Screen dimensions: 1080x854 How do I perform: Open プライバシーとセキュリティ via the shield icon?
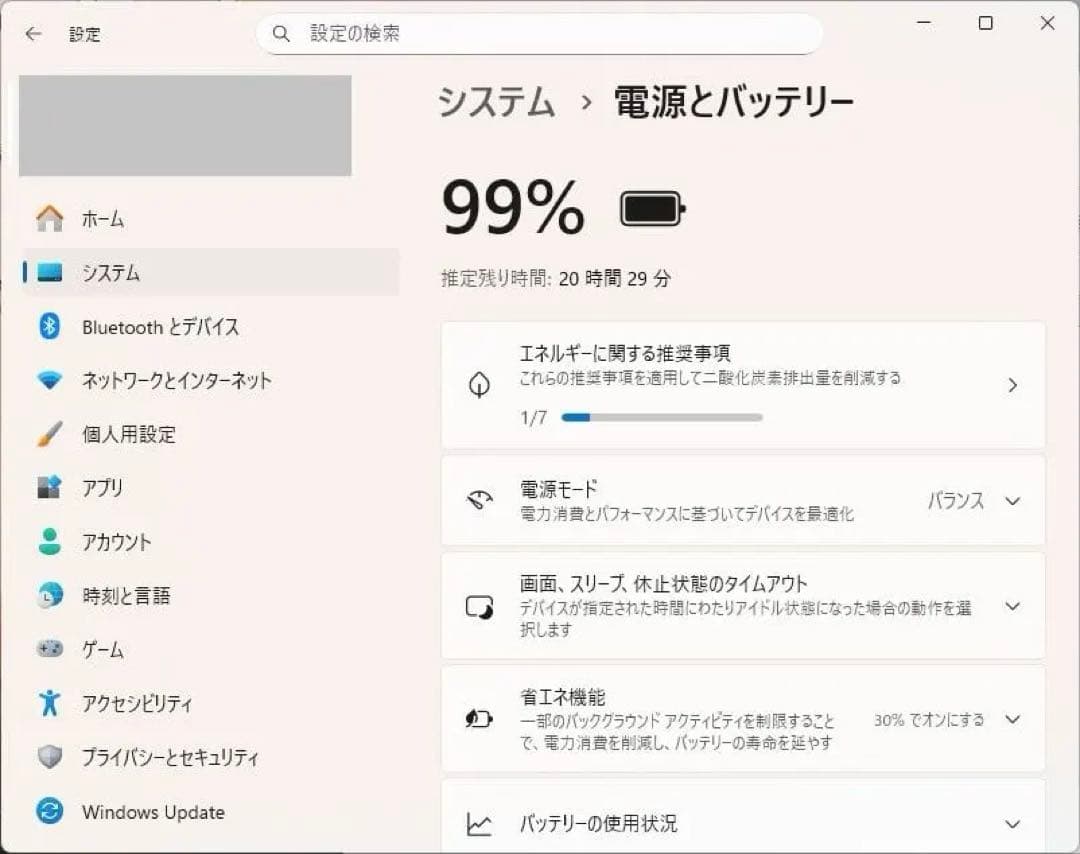coord(49,757)
